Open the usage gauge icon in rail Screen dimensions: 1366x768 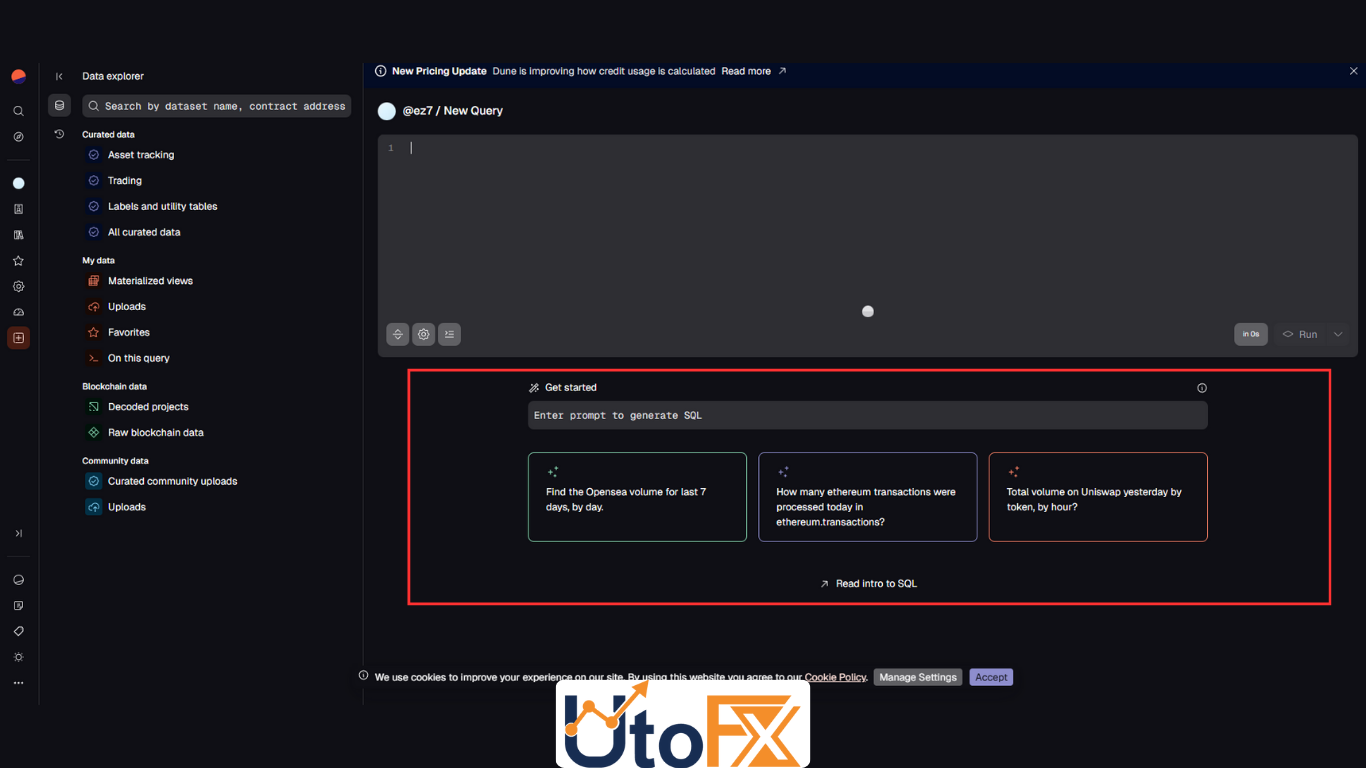point(18,312)
